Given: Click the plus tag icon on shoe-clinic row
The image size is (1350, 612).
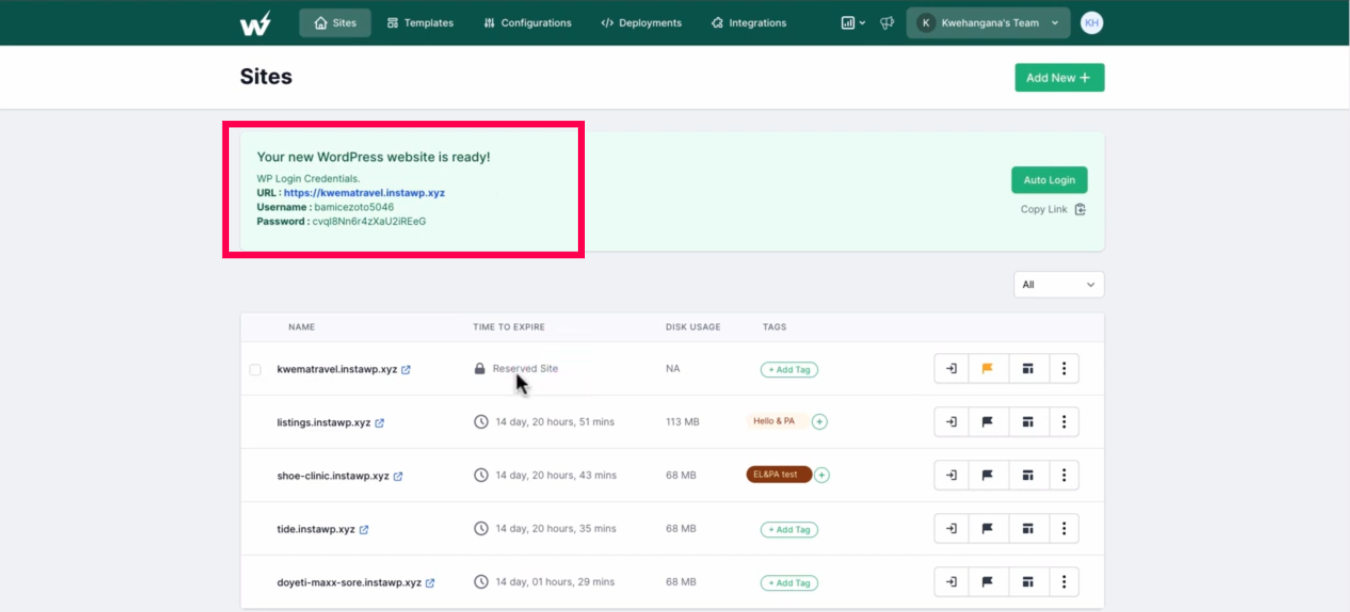Looking at the screenshot, I should [822, 475].
